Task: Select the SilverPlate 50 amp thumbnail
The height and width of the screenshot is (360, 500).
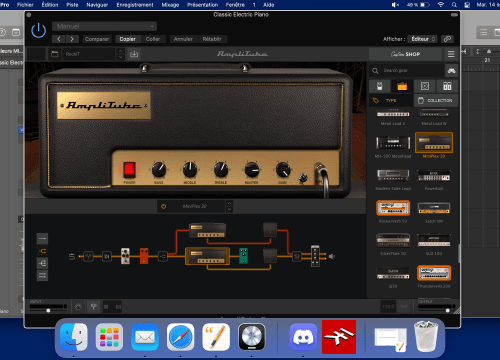Action: pos(393,240)
